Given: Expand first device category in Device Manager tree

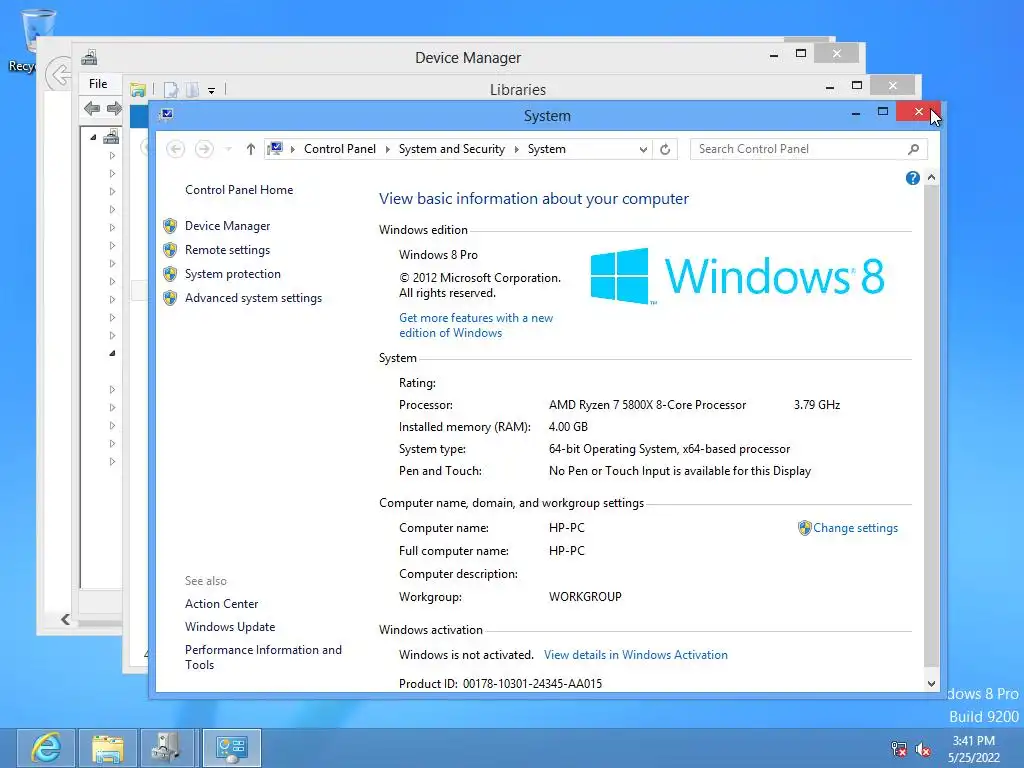Looking at the screenshot, I should pyautogui.click(x=112, y=155).
